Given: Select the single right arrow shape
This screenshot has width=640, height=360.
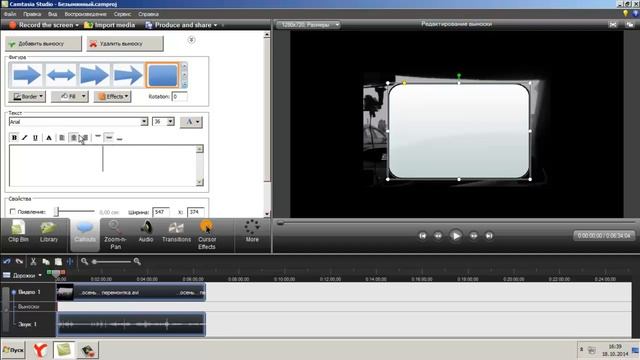Looking at the screenshot, I should point(27,75).
